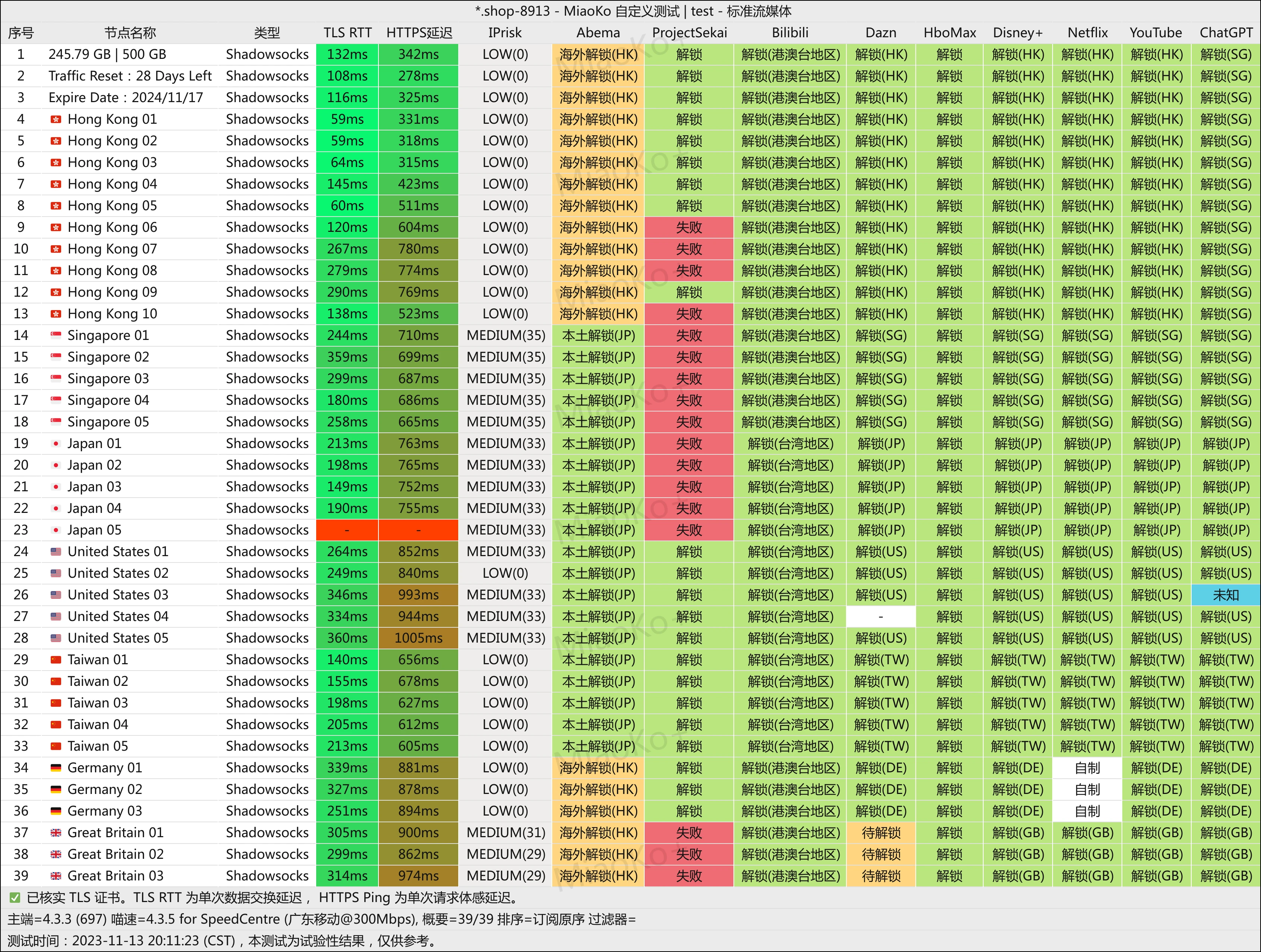Click the 序号 column header
Viewport: 1261px width, 952px height.
[x=21, y=33]
